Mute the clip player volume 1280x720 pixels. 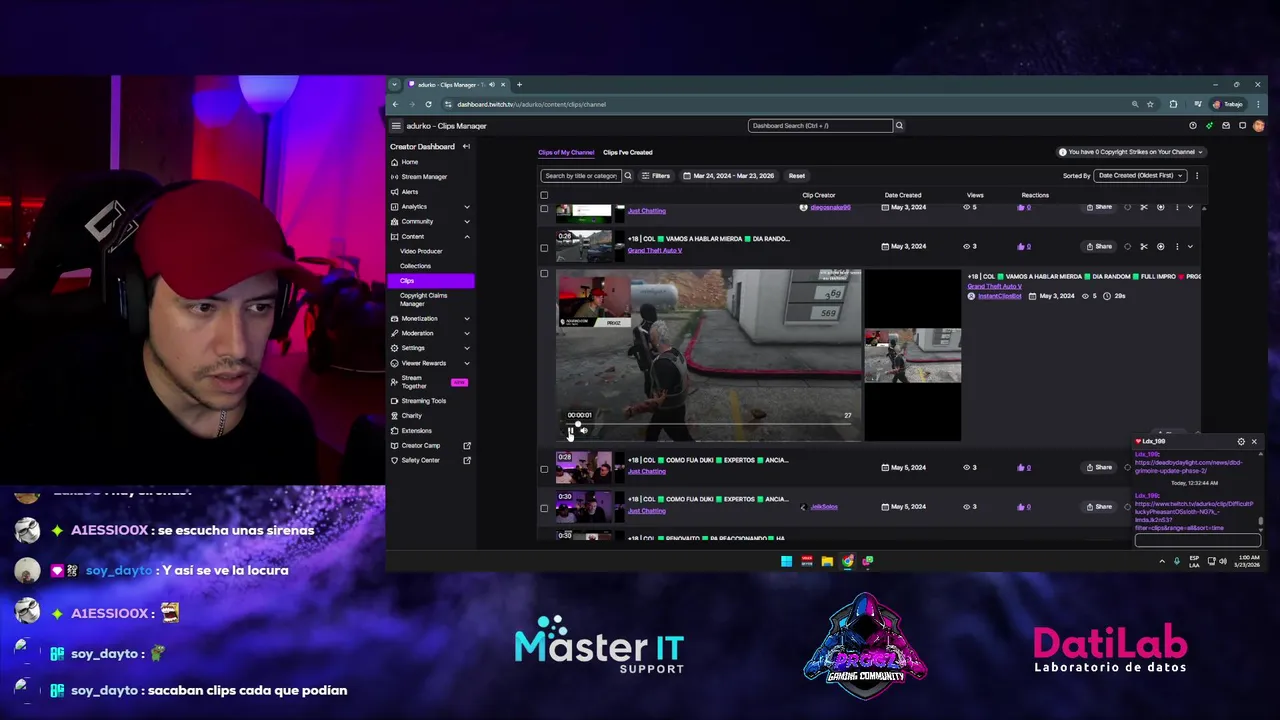[584, 431]
